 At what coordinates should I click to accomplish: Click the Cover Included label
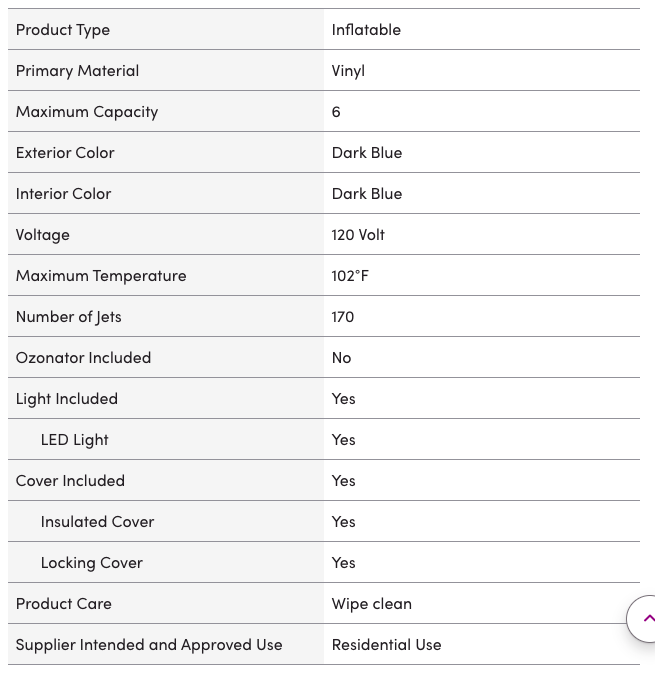pos(70,481)
